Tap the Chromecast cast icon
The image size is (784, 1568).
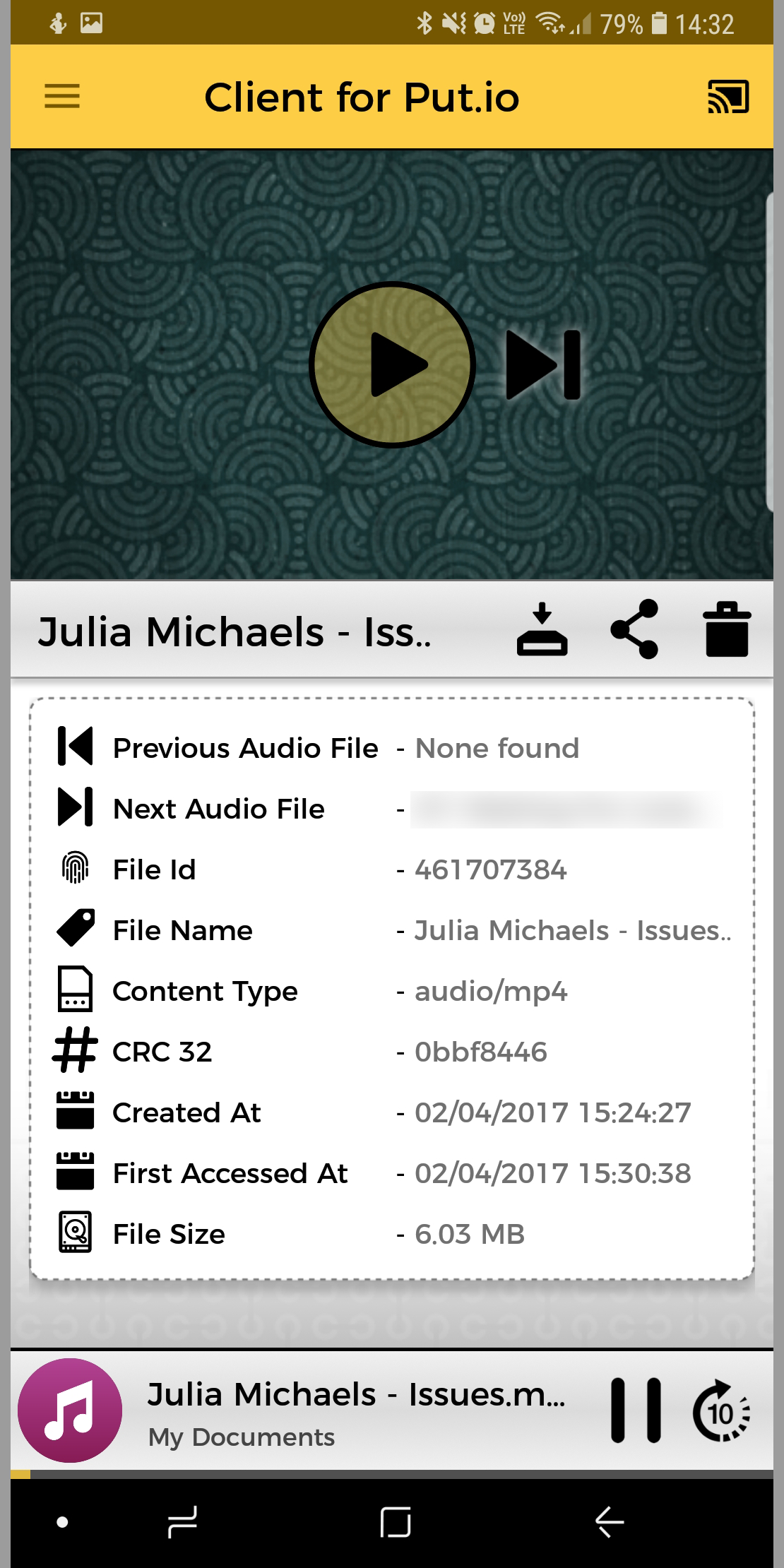pos(728,97)
